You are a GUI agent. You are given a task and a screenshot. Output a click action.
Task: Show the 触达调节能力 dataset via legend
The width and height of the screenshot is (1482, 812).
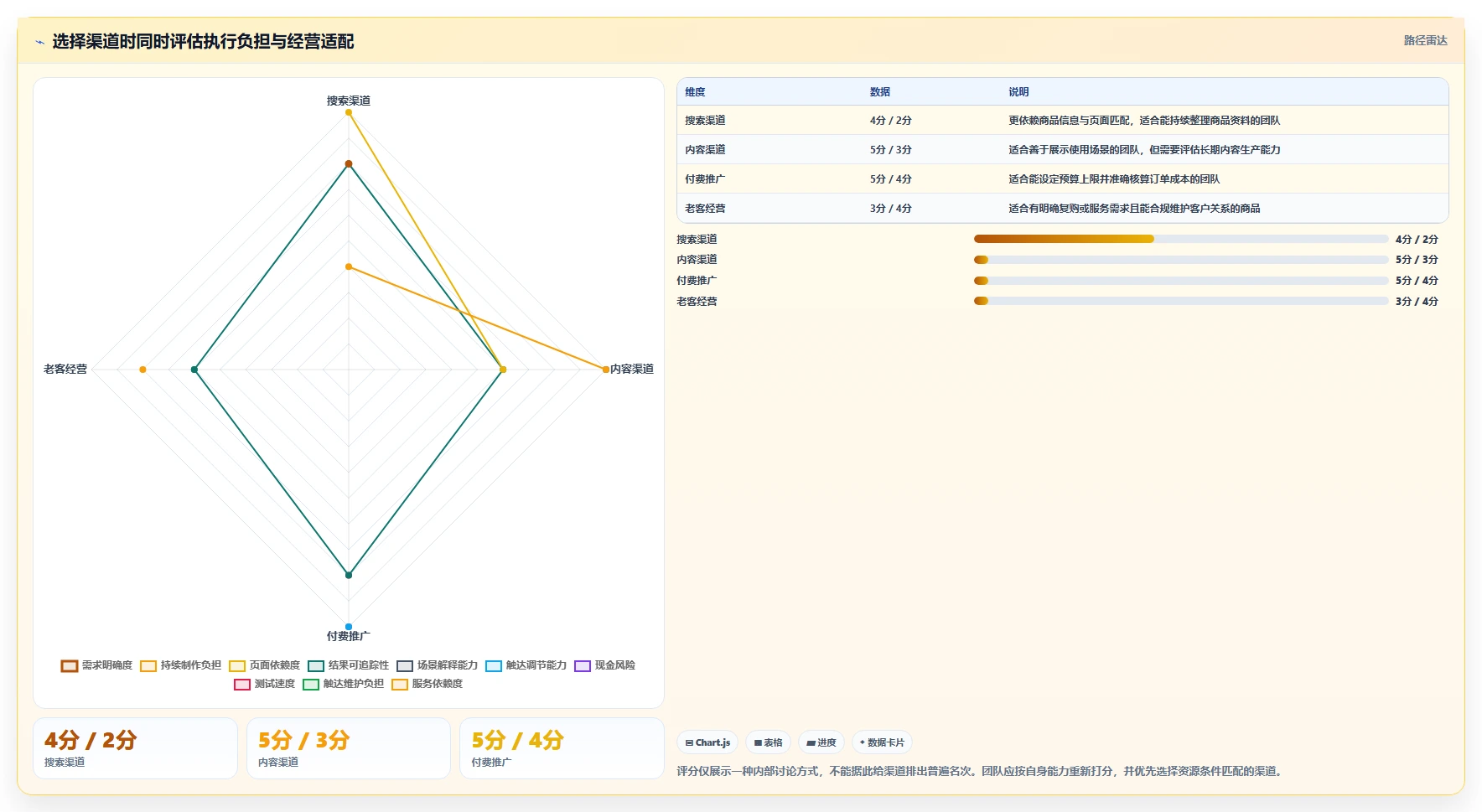526,665
